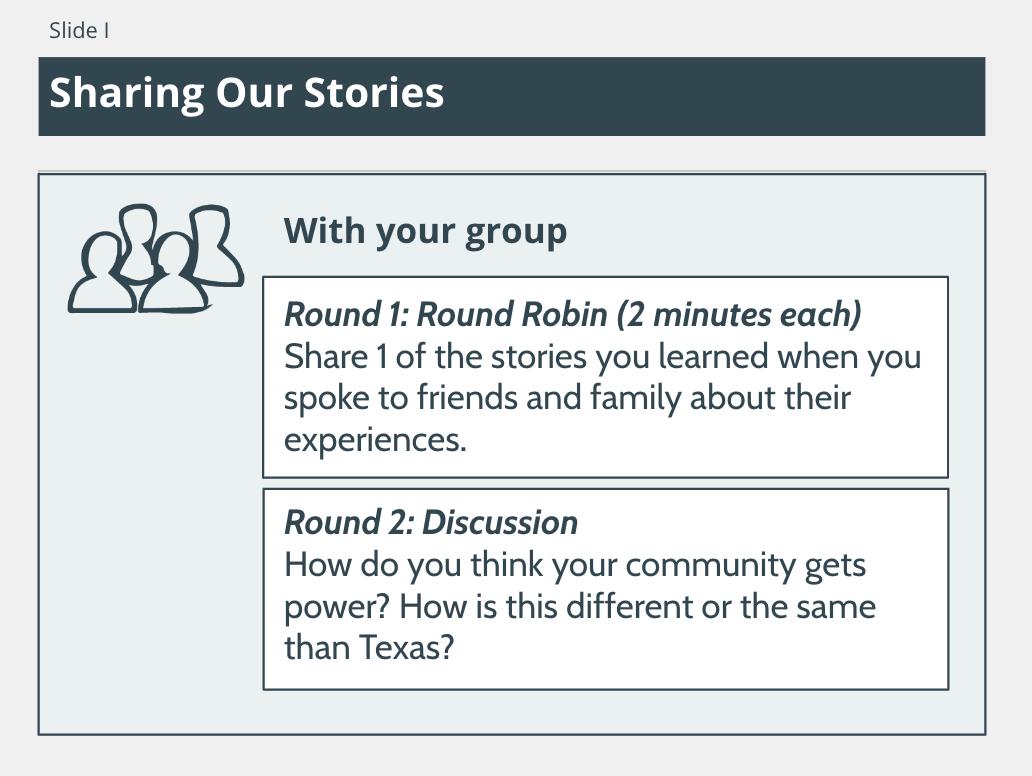This screenshot has height=776, width=1032.
Task: Click the 'Round 2: Discussion' heading
Action: pyautogui.click(x=431, y=523)
